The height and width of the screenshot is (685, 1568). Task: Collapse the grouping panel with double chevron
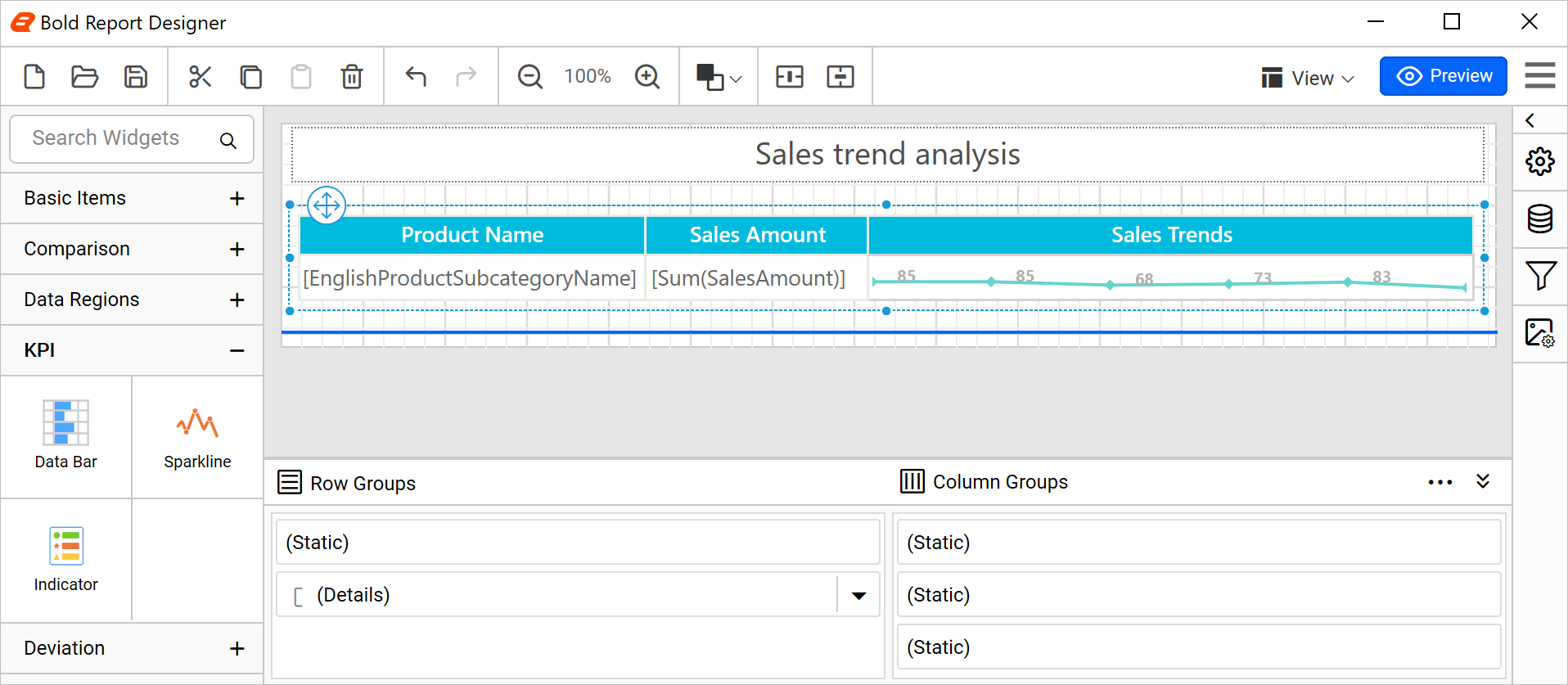click(1483, 481)
